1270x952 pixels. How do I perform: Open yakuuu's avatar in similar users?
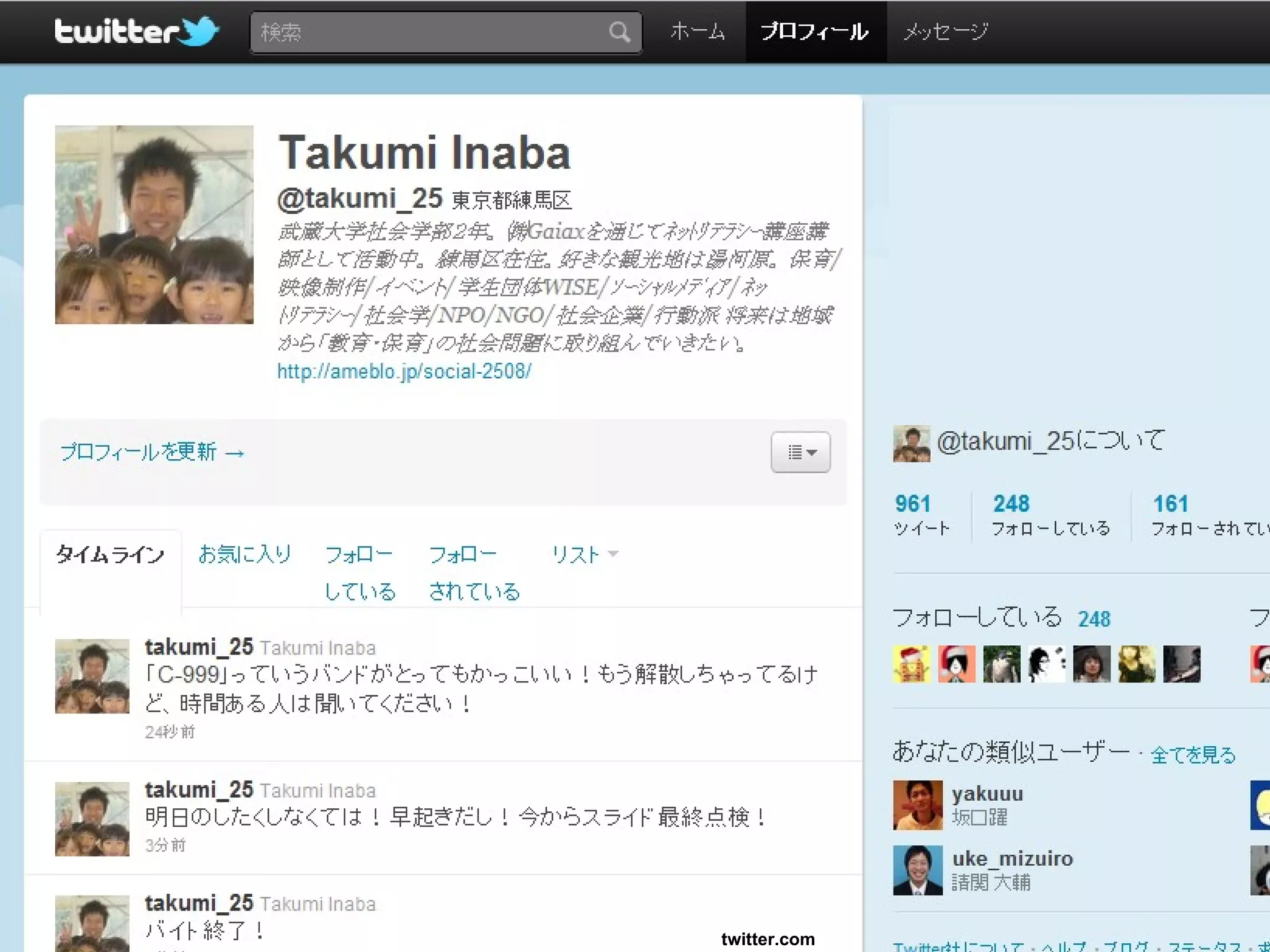(x=917, y=804)
